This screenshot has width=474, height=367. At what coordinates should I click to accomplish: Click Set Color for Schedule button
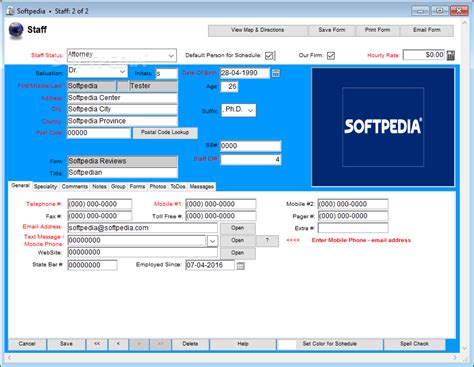330,344
